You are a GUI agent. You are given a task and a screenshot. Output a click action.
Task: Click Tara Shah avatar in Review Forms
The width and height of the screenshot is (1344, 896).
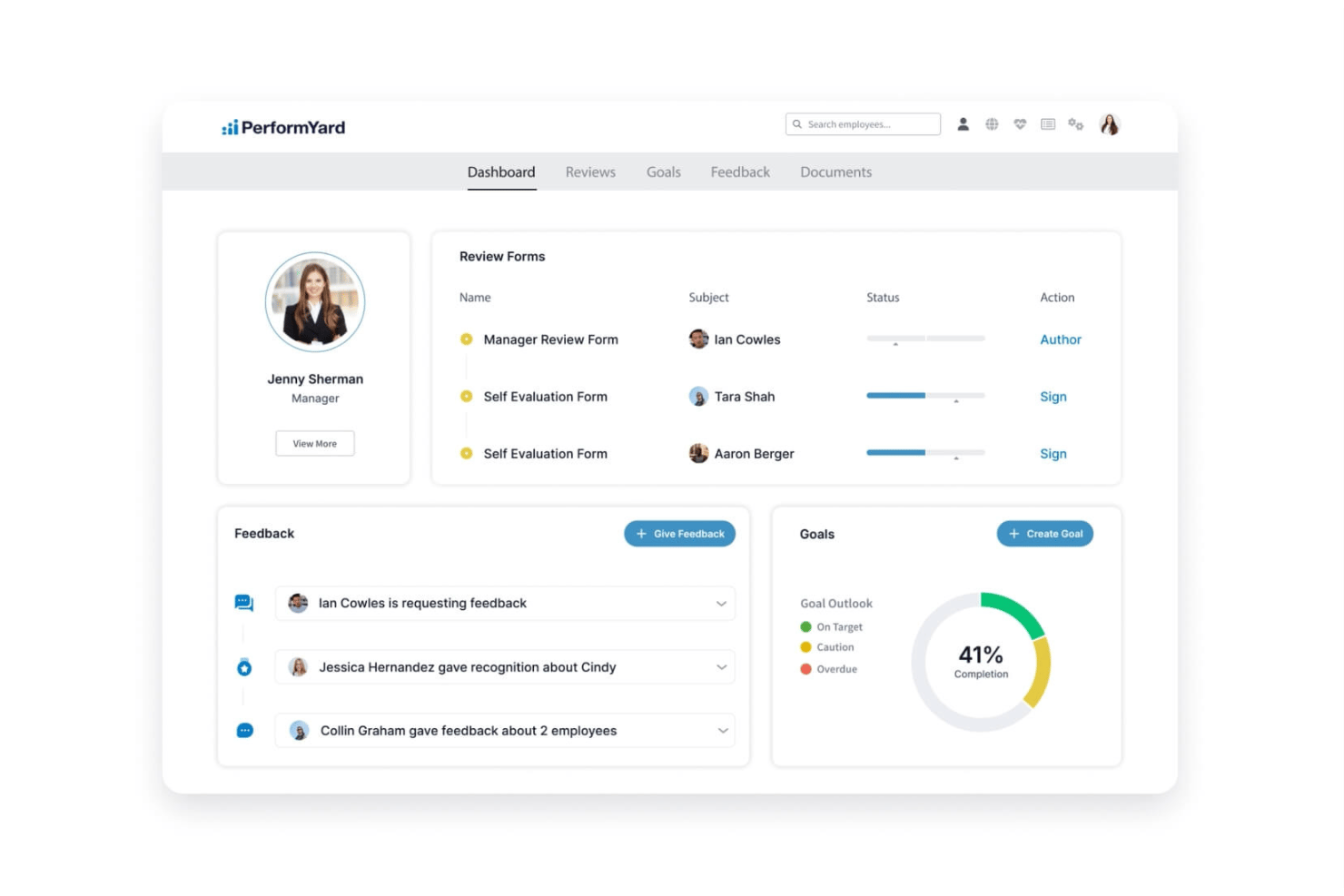point(698,397)
